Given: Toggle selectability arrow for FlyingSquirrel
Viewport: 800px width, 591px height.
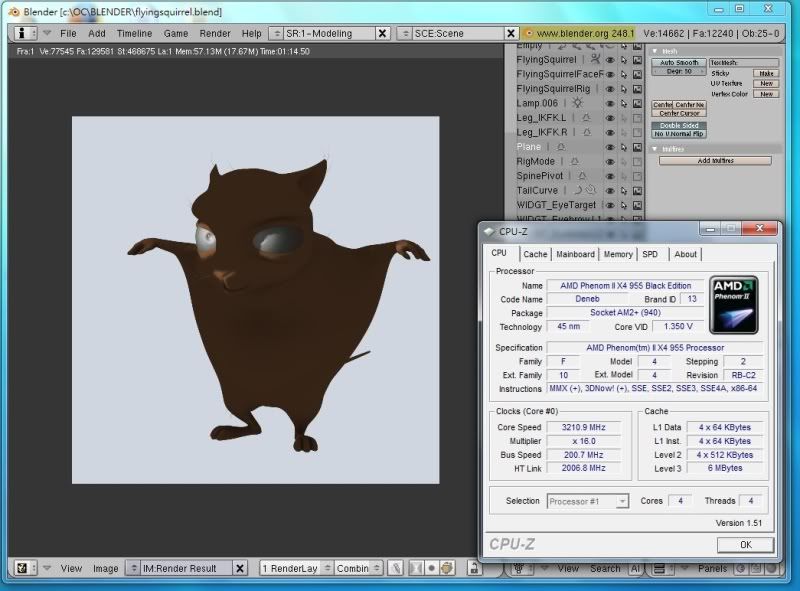Looking at the screenshot, I should coord(623,60).
